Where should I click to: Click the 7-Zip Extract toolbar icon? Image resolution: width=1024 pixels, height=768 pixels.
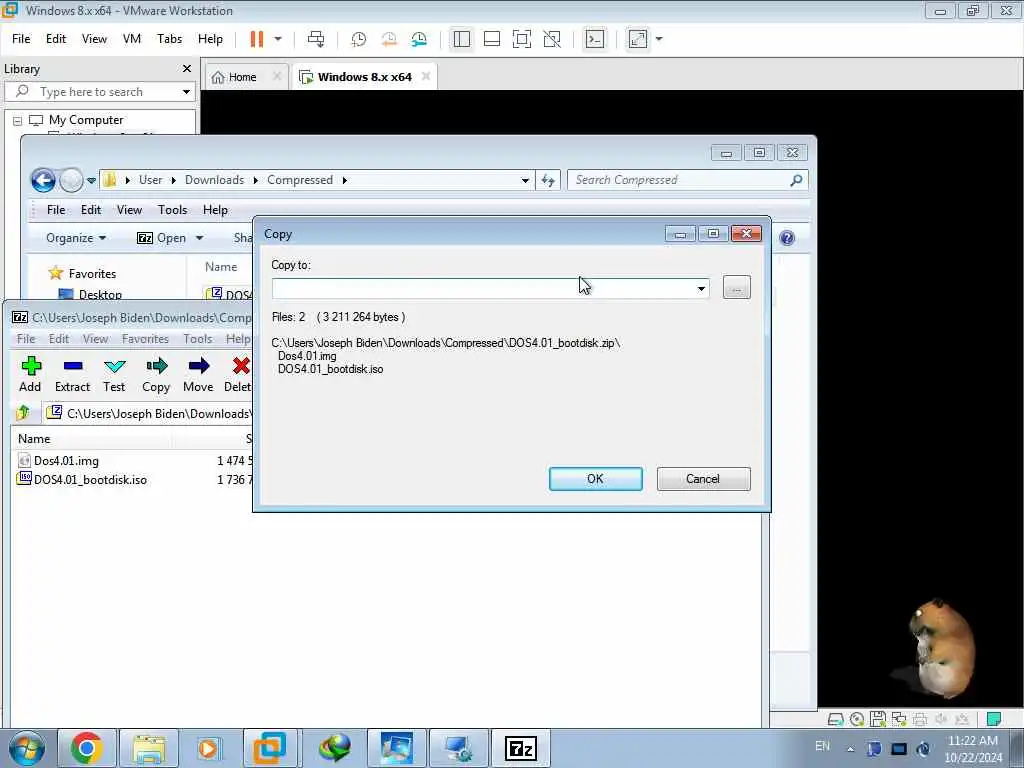click(x=72, y=374)
